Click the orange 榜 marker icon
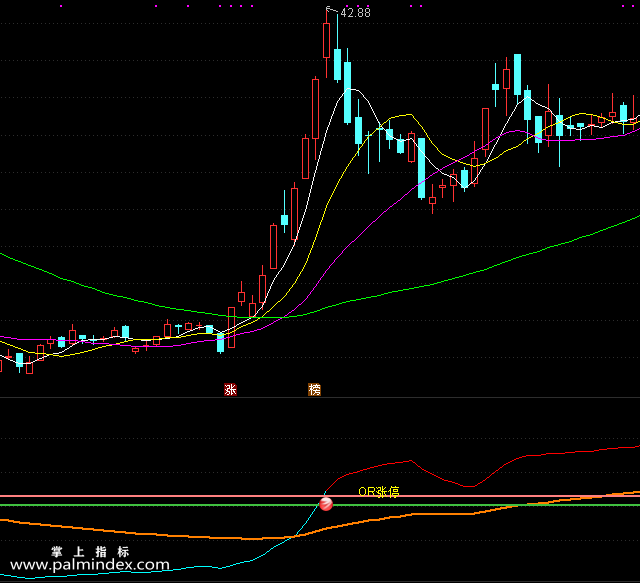The image size is (640, 583). pos(314,389)
